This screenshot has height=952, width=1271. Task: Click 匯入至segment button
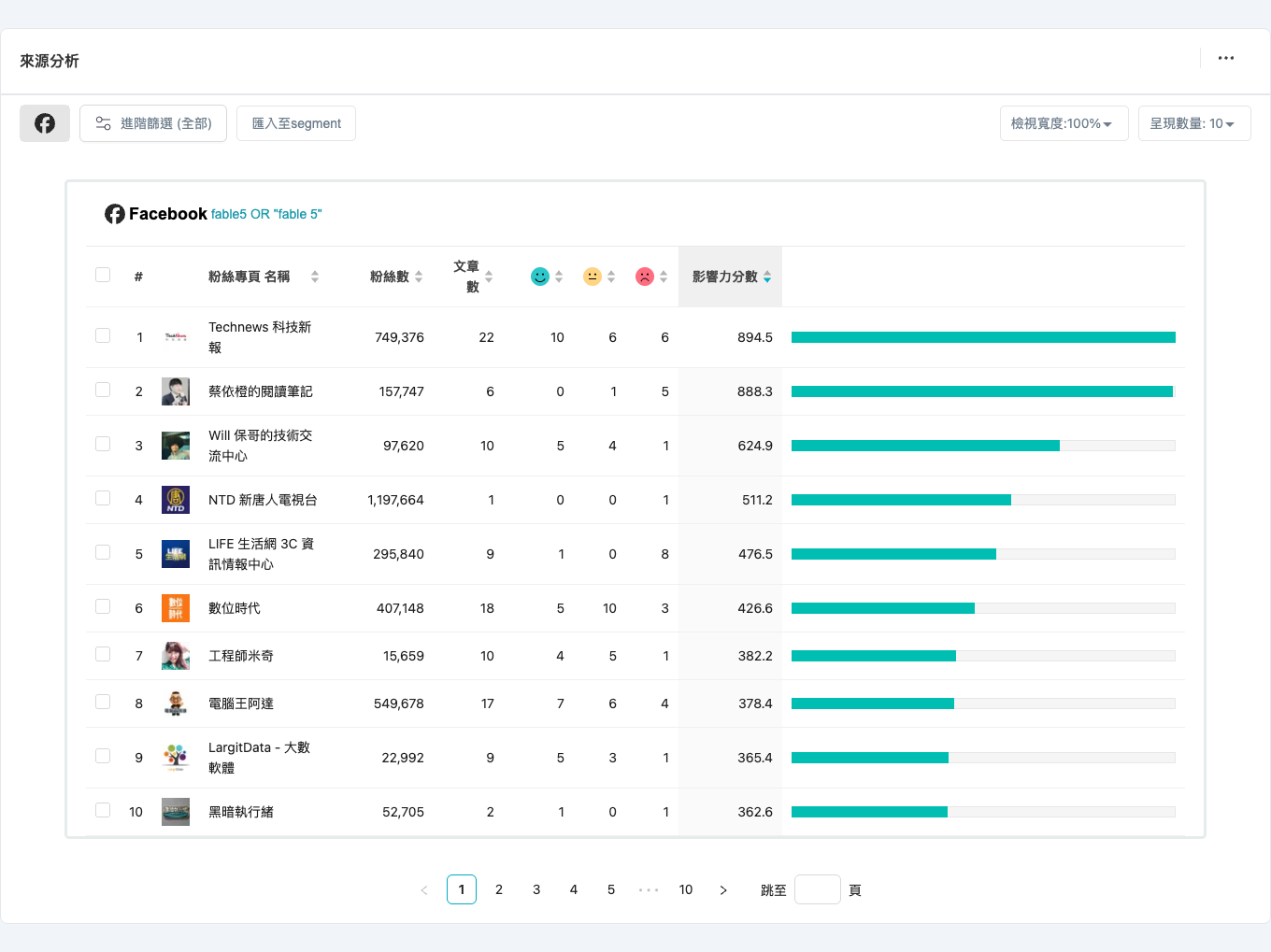296,123
